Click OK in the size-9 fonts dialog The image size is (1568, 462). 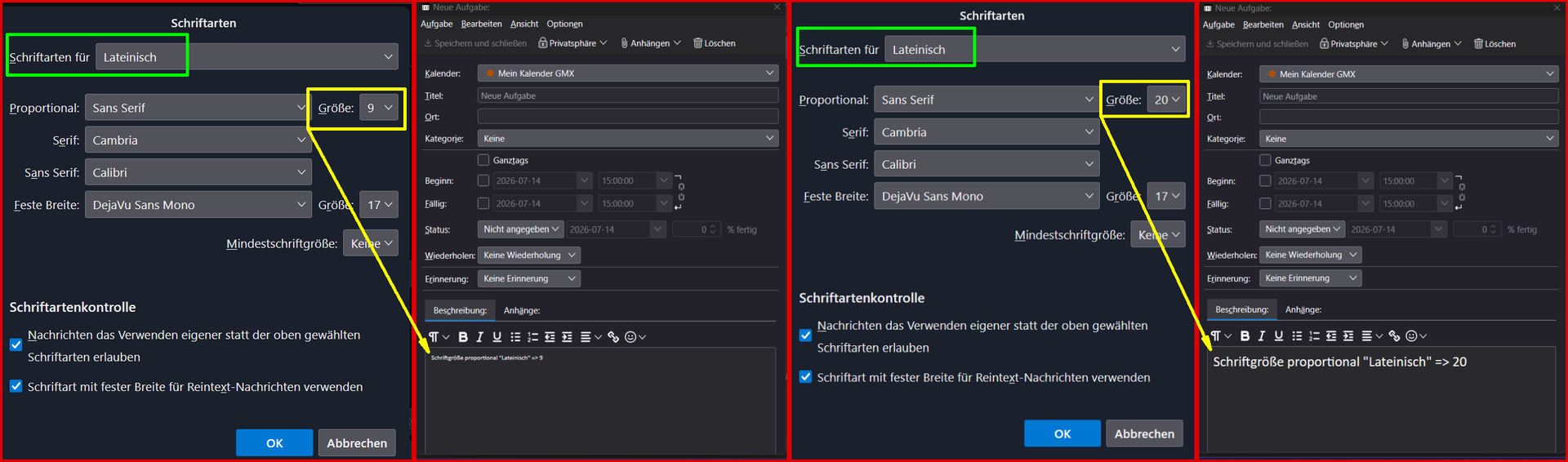click(x=274, y=442)
